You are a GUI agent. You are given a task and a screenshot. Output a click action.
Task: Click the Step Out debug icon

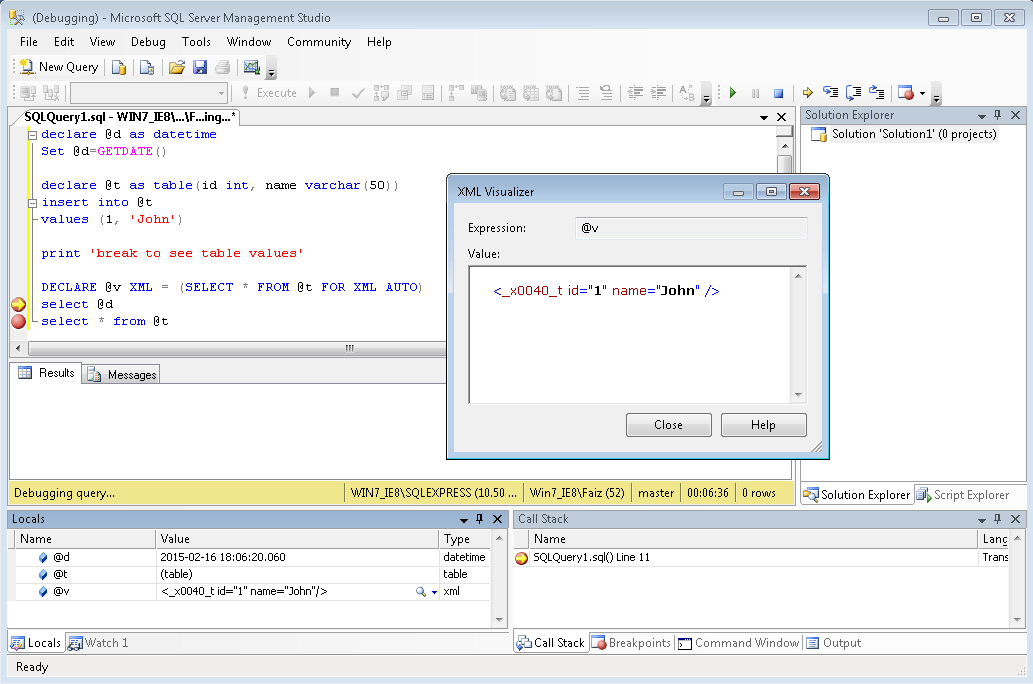pos(877,92)
